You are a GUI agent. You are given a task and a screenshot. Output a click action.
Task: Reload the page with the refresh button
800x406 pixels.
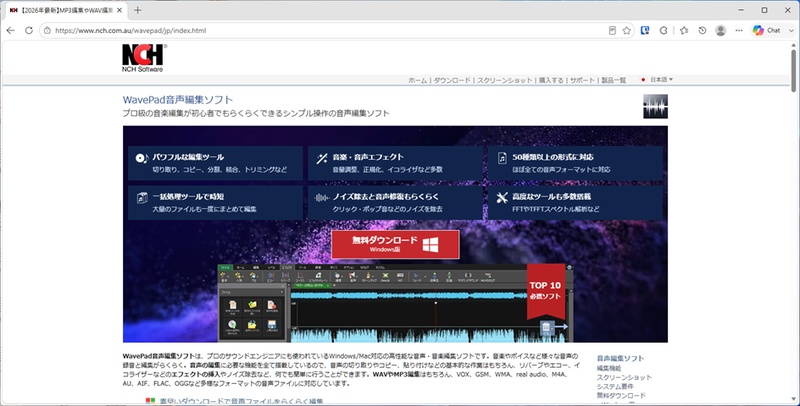[x=29, y=31]
